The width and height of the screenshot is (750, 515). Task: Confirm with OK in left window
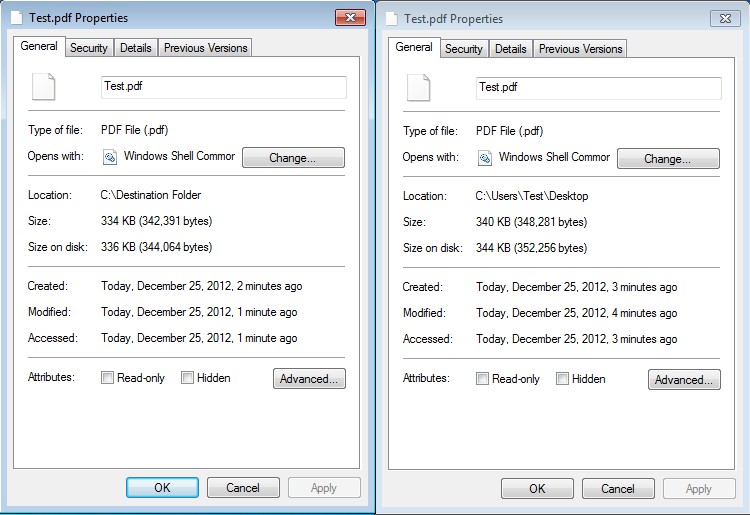(162, 487)
